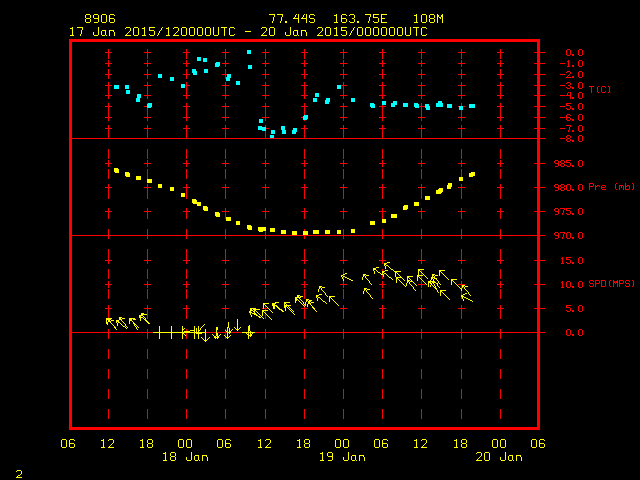Click the Pre (mb) pressure axis label
Image resolution: width=640 pixels, height=480 pixels.
(611, 187)
